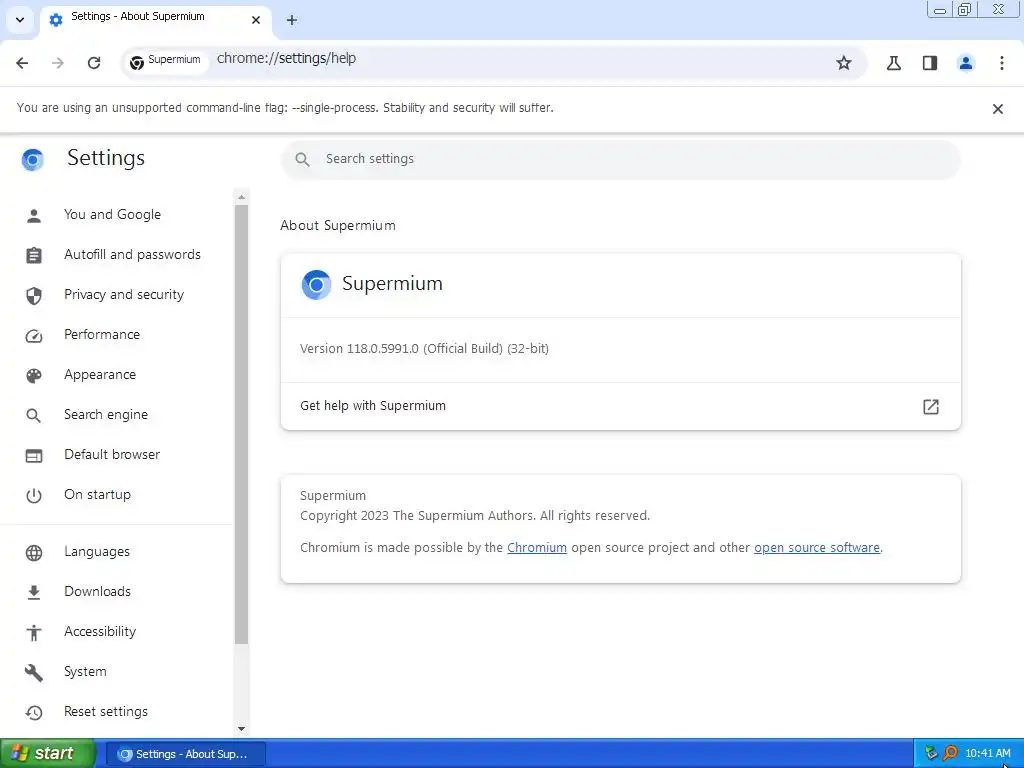Go back with the browser back arrow
Screen dimensions: 1024x768
[x=22, y=63]
